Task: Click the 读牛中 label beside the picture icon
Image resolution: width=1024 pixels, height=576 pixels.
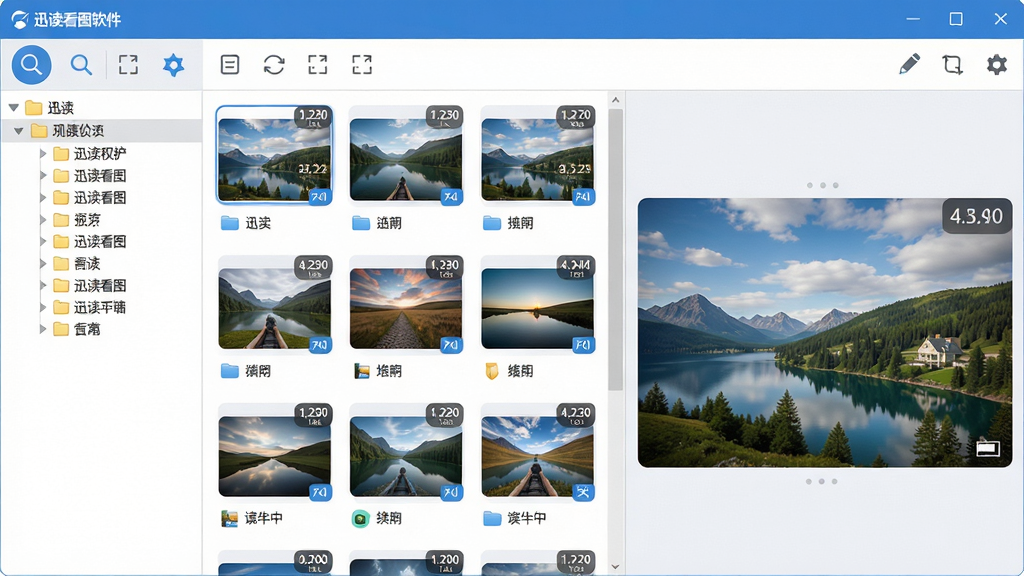Action: 264,519
